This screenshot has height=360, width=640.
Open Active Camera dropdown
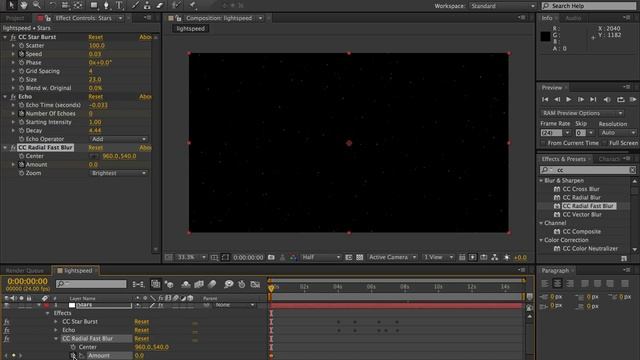click(x=392, y=257)
